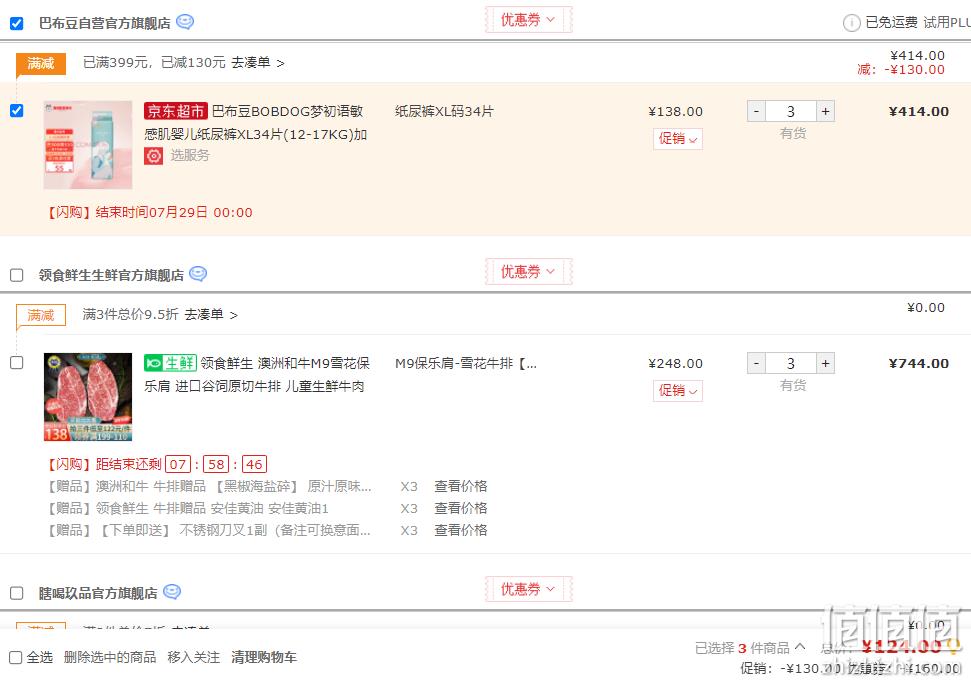The height and width of the screenshot is (684, 971).
Task: Uncheck the 巴布豆自营官方旗舰店 store checkbox
Action: [17, 24]
